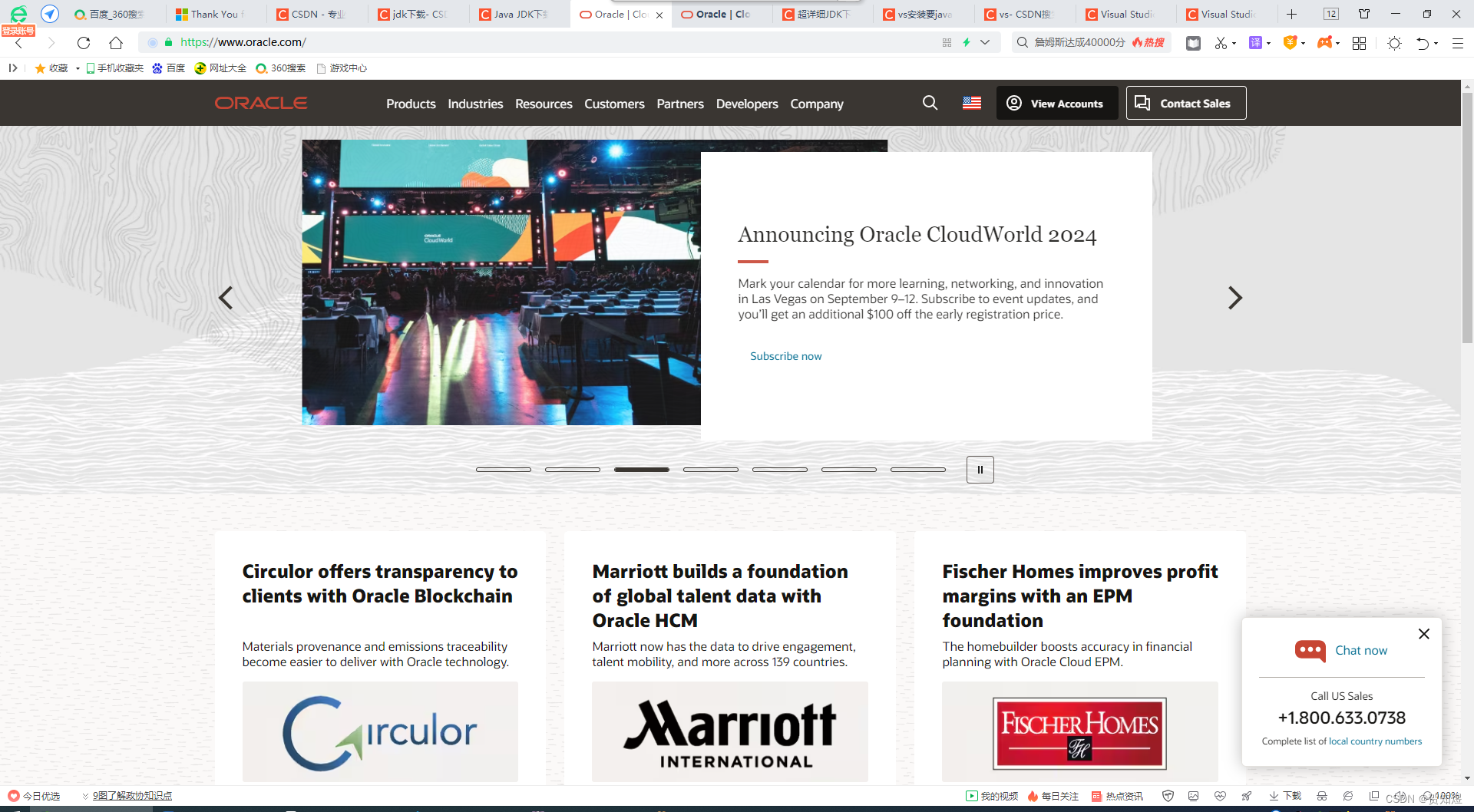Click the Marriott International logo thumbnail
The width and height of the screenshot is (1474, 812).
730,732
